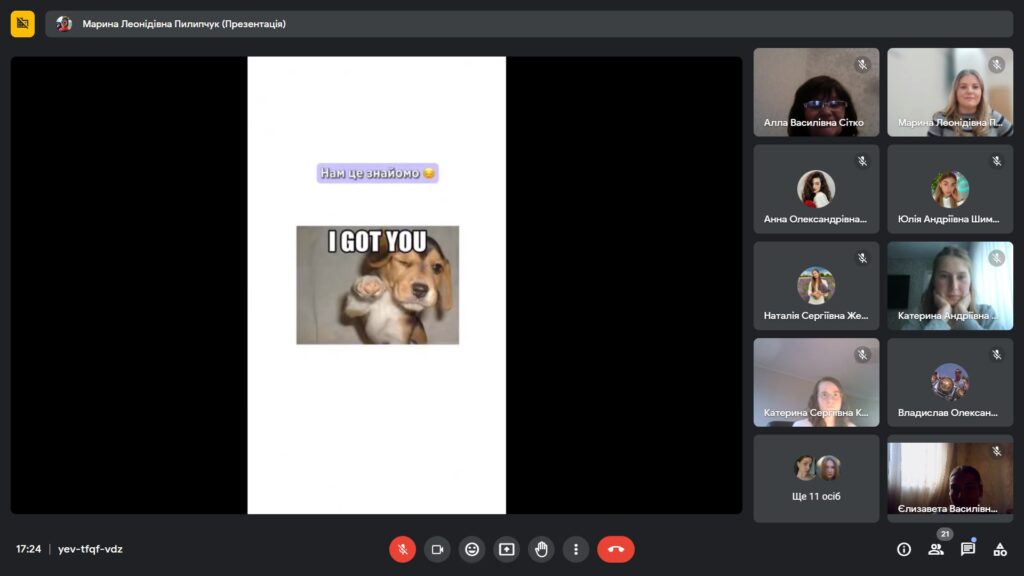Toggle the camera on or off
This screenshot has height=576, width=1024.
(437, 549)
